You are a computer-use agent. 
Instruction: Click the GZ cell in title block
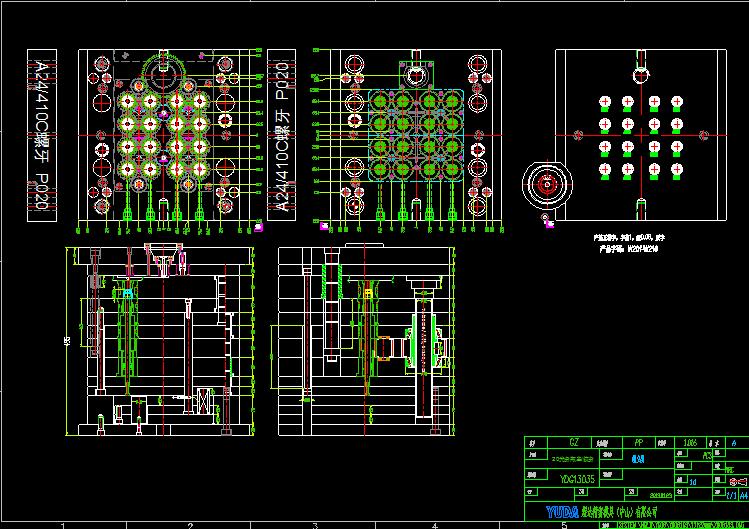pyautogui.click(x=573, y=441)
